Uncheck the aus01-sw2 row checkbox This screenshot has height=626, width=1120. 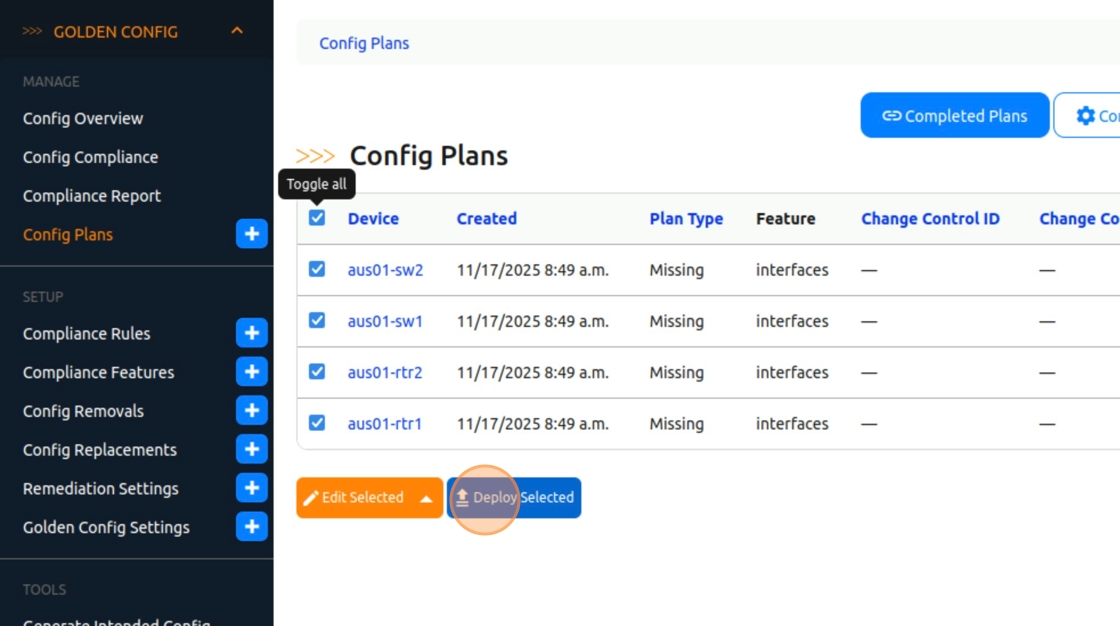point(316,269)
